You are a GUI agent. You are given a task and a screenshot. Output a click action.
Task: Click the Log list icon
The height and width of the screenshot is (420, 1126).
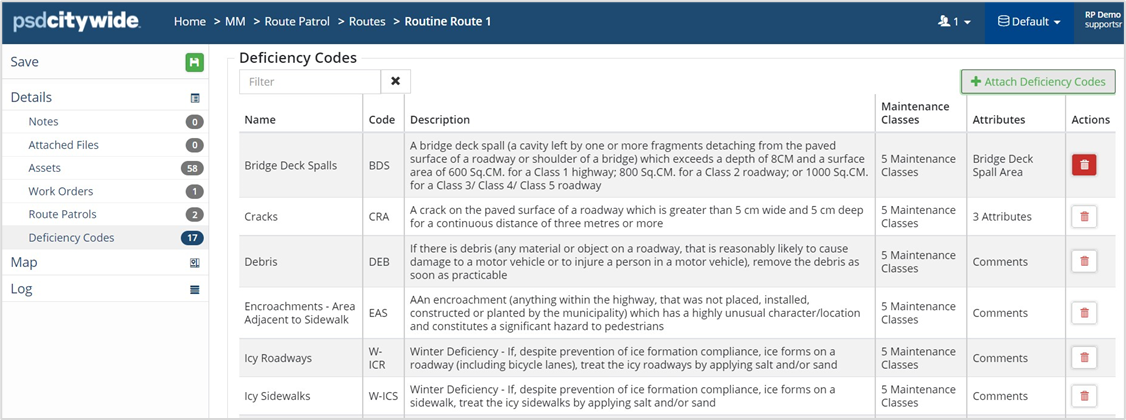(x=194, y=289)
